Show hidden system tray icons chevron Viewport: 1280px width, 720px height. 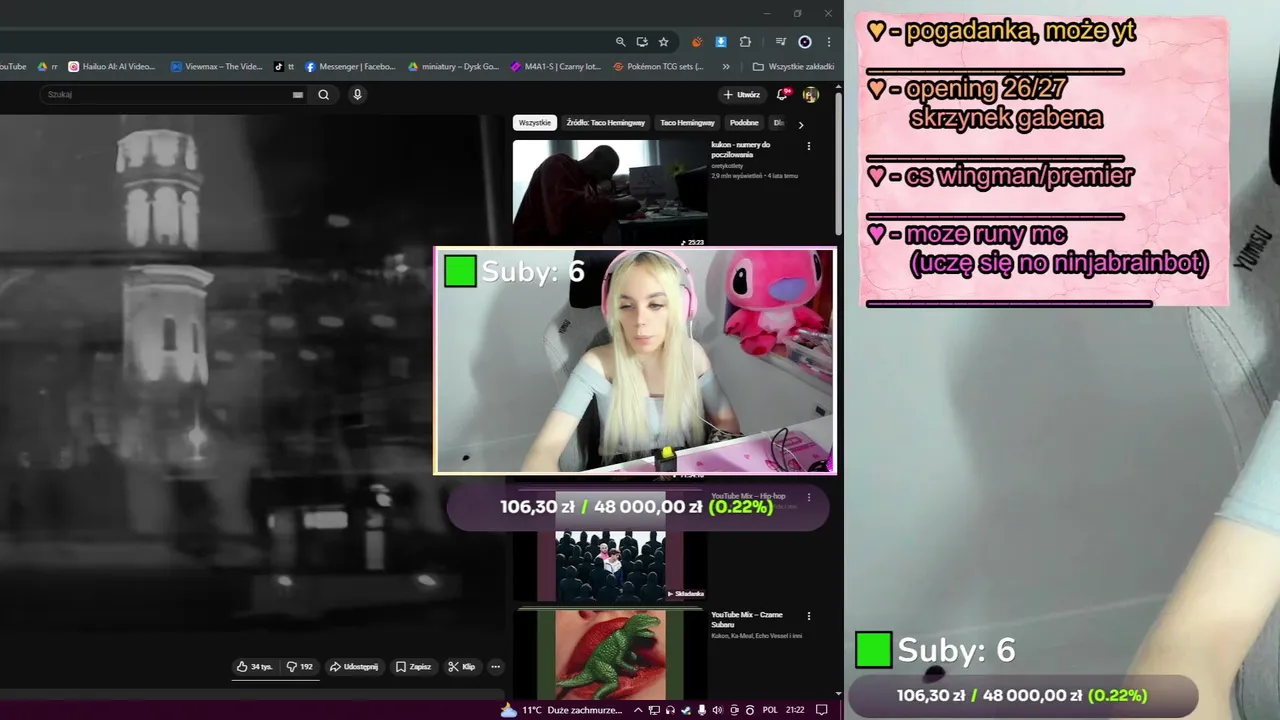pos(638,710)
